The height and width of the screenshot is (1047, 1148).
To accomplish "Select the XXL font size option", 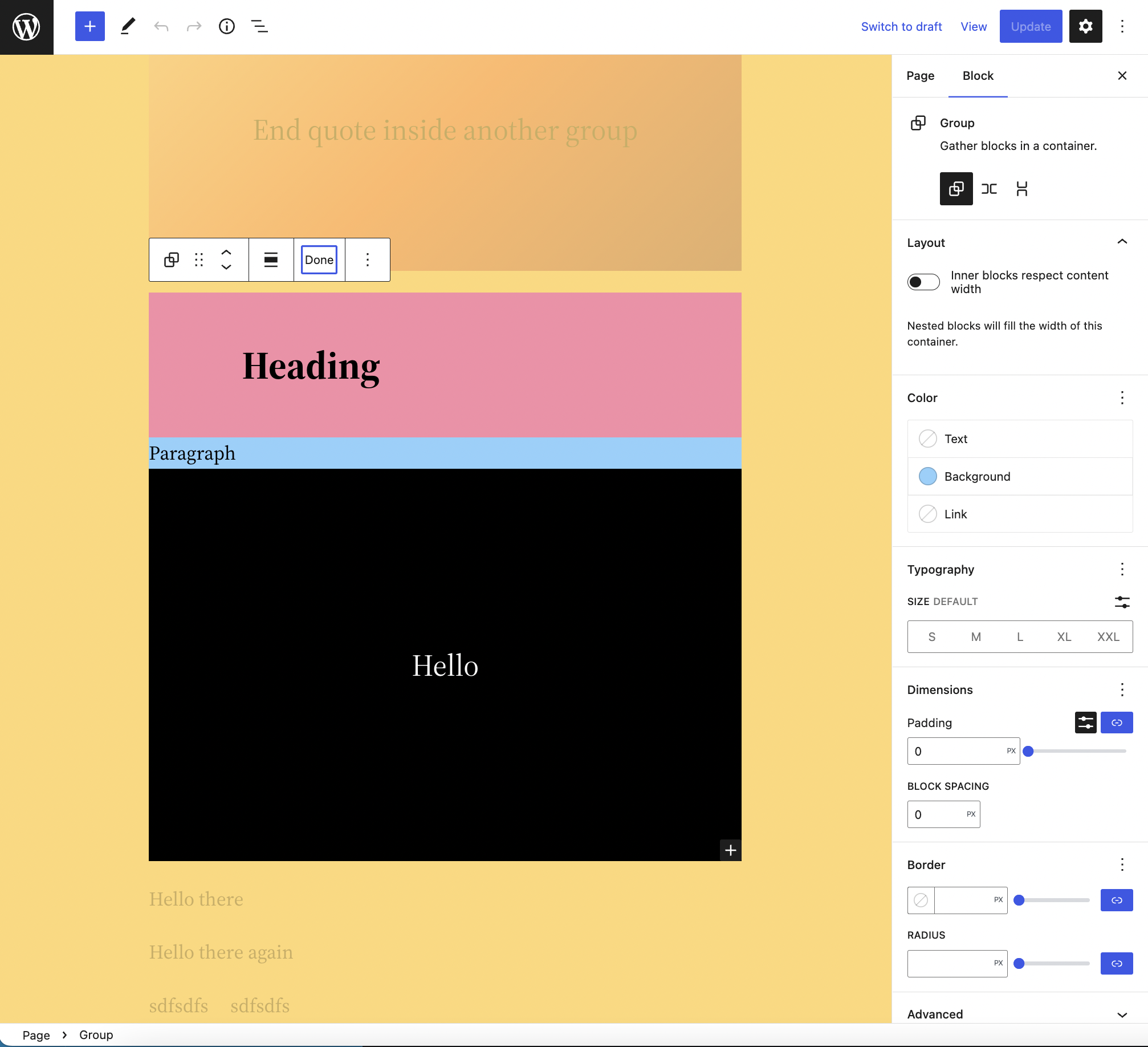I will pyautogui.click(x=1108, y=636).
